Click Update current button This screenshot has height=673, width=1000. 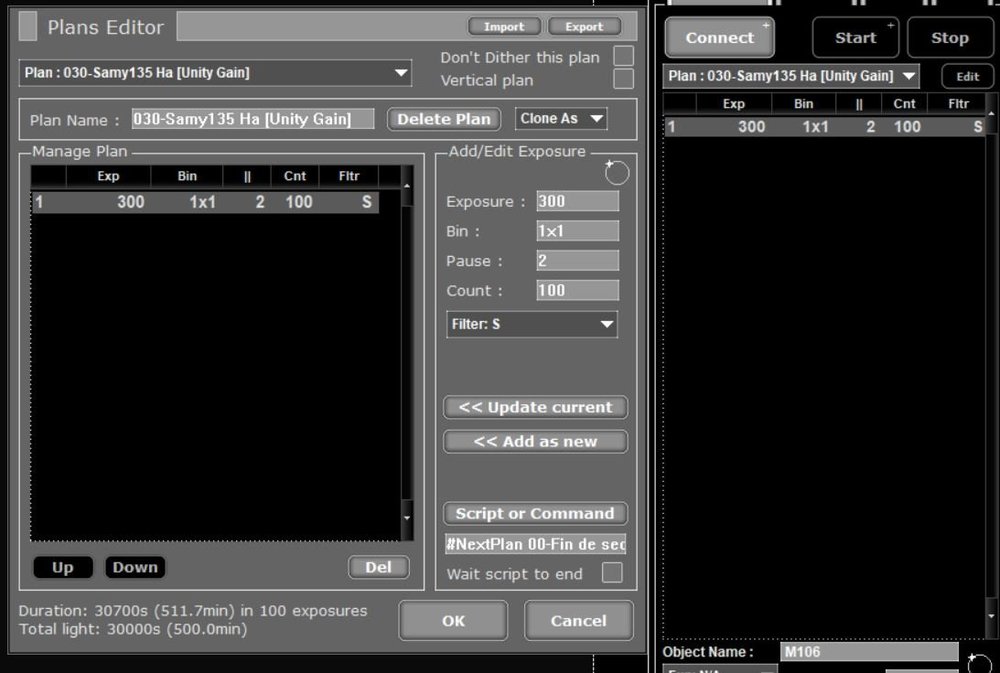535,407
